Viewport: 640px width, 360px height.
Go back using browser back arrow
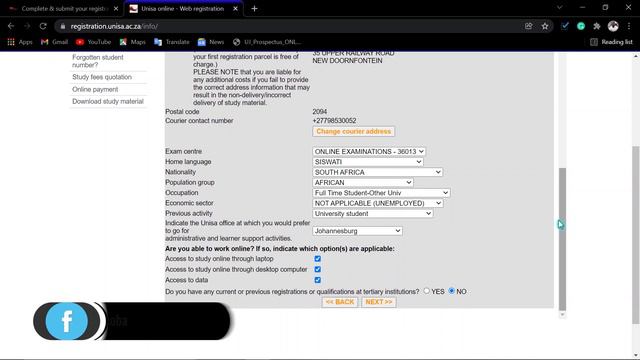coord(11,26)
